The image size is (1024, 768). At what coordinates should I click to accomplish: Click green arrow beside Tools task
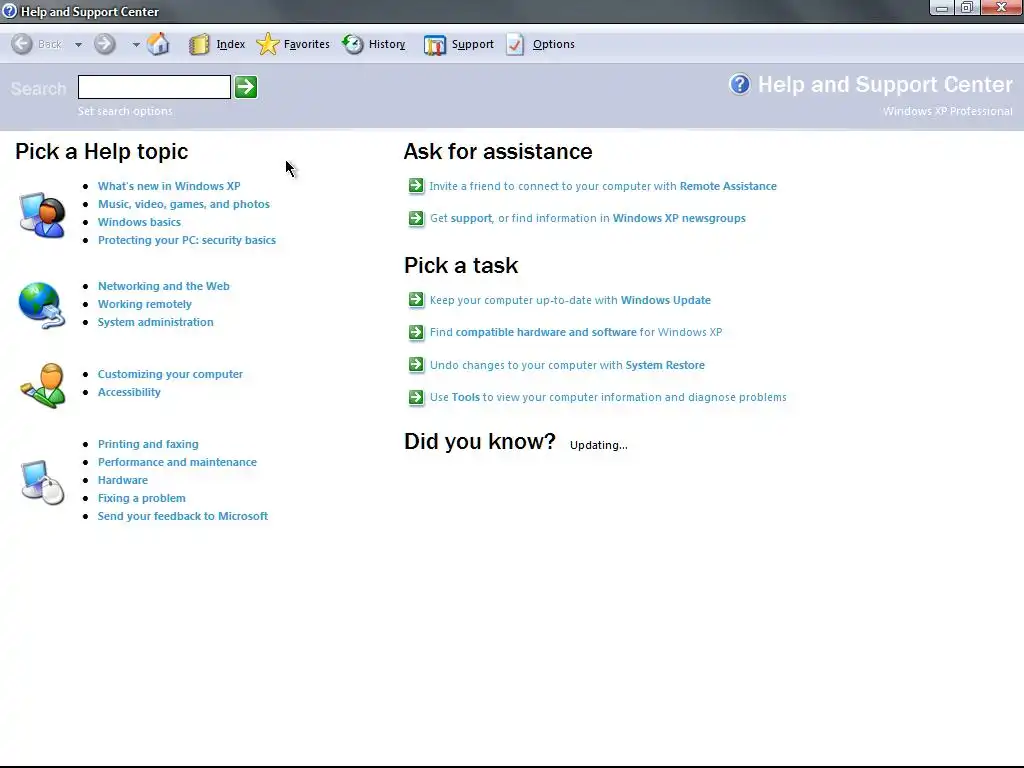pyautogui.click(x=416, y=397)
